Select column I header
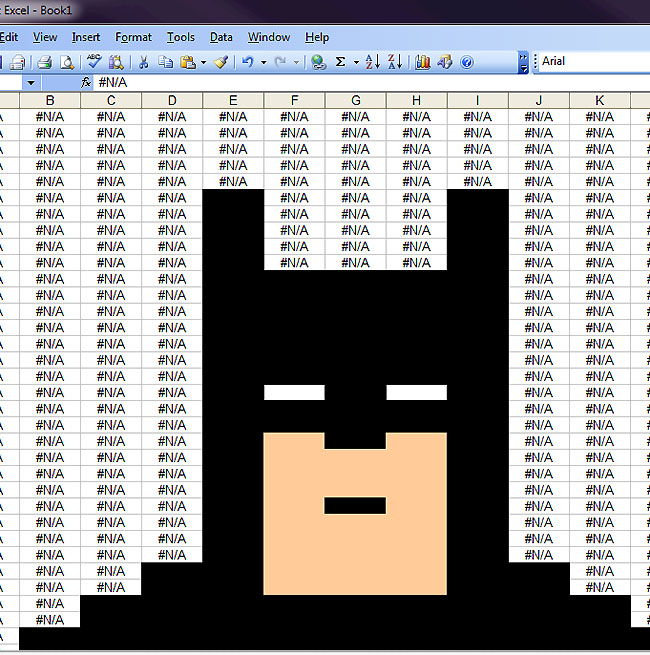Screen dimensions: 650x655 [x=477, y=101]
